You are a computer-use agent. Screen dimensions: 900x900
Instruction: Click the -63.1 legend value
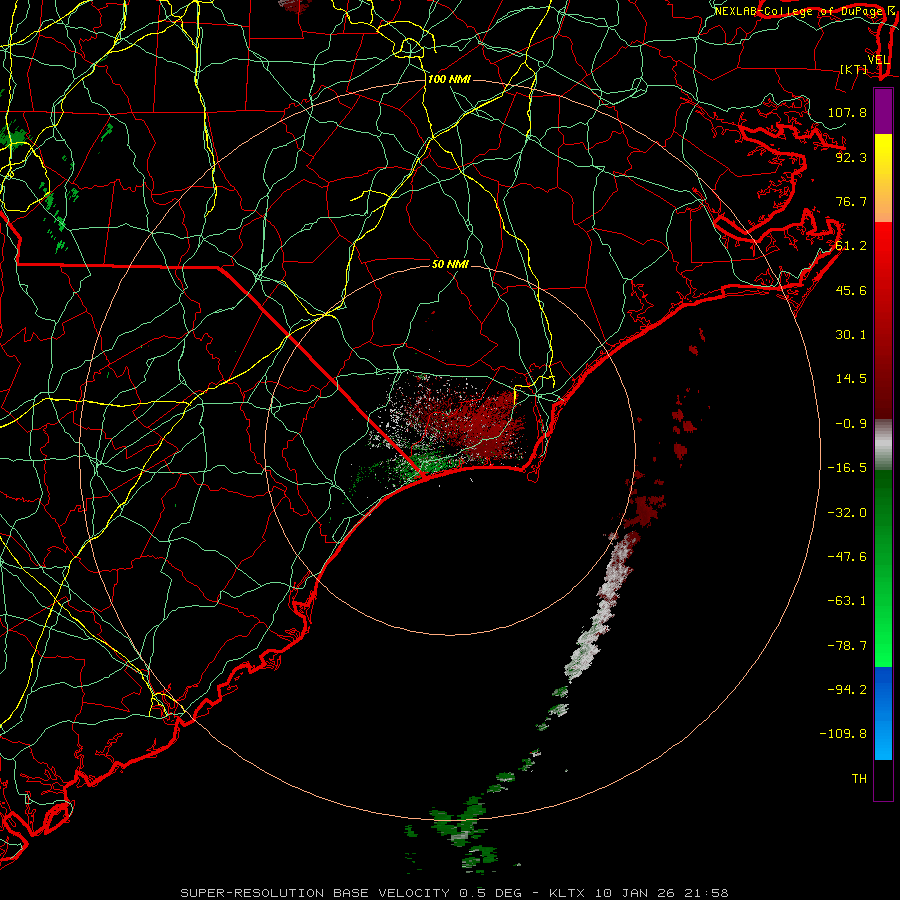pos(847,601)
